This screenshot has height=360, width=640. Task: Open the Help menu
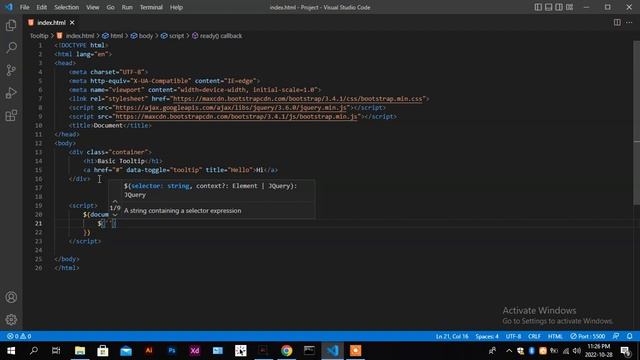(x=176, y=7)
